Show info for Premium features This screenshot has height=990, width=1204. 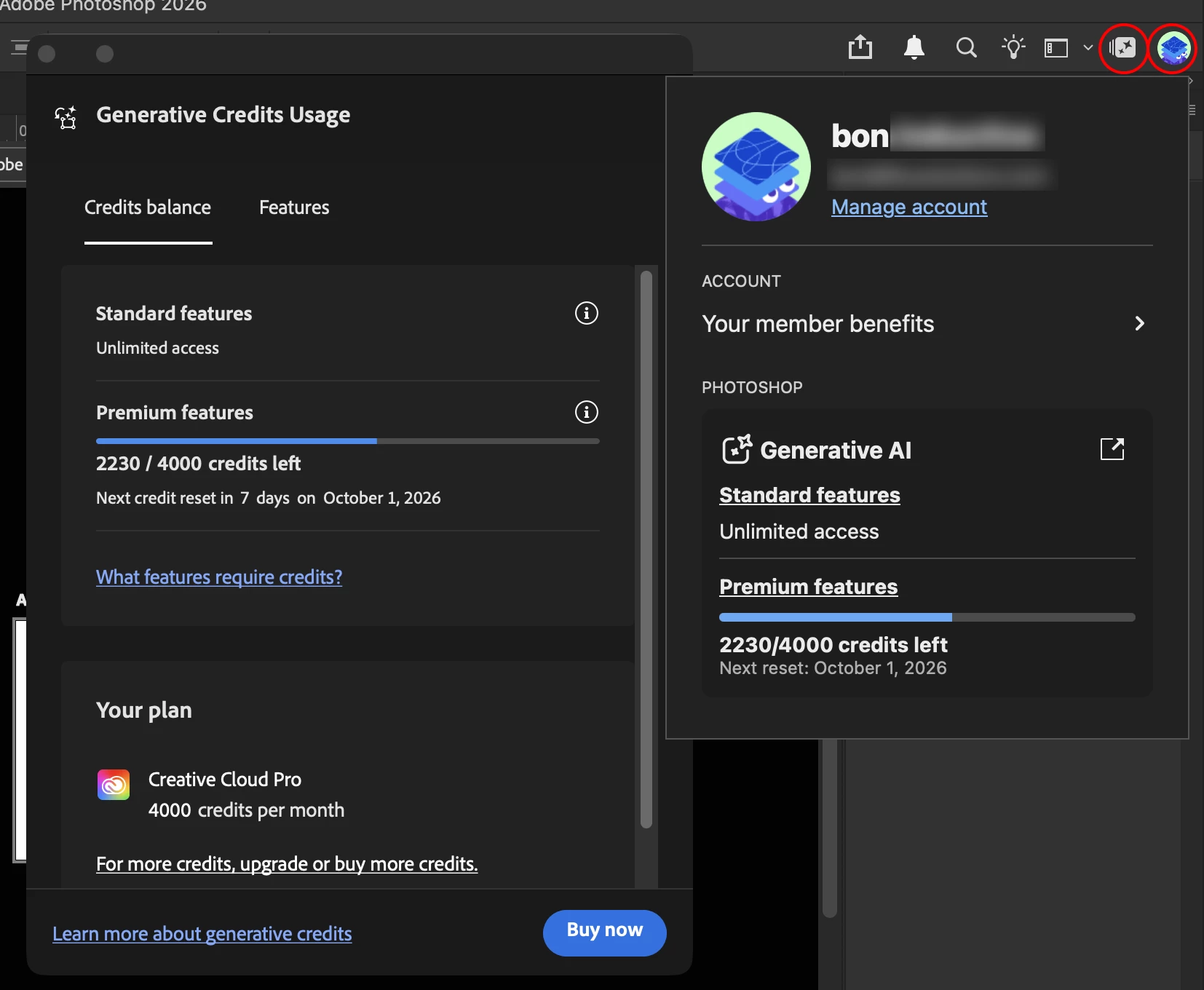point(587,412)
